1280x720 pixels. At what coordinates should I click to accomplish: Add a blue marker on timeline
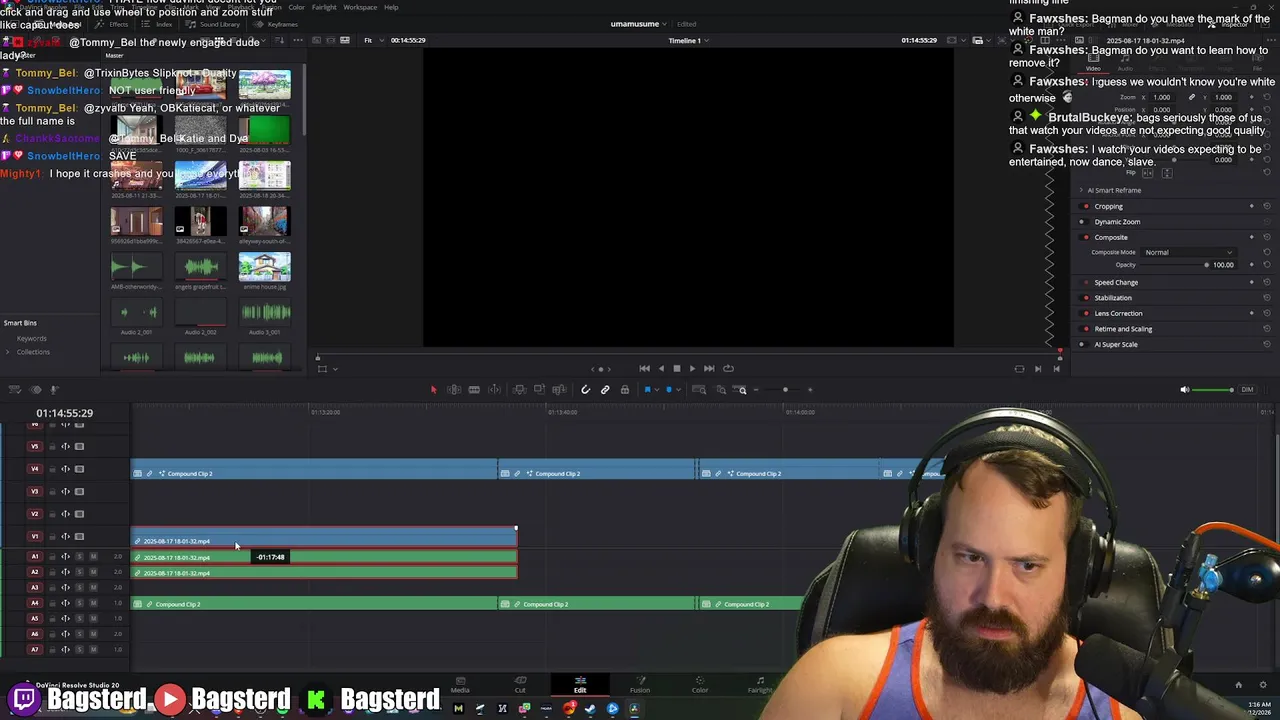pos(668,390)
